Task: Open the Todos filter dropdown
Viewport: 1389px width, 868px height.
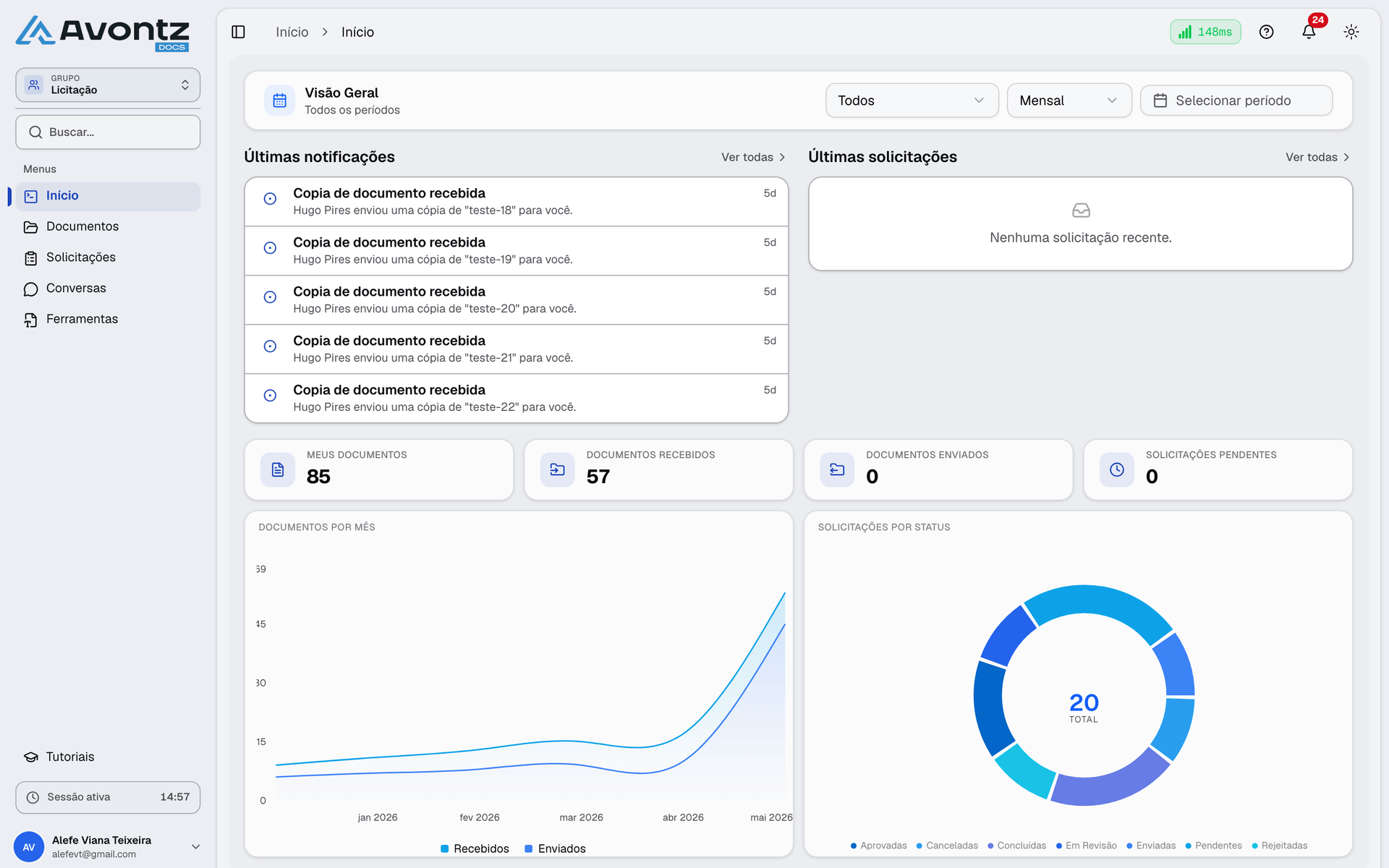Action: (912, 101)
